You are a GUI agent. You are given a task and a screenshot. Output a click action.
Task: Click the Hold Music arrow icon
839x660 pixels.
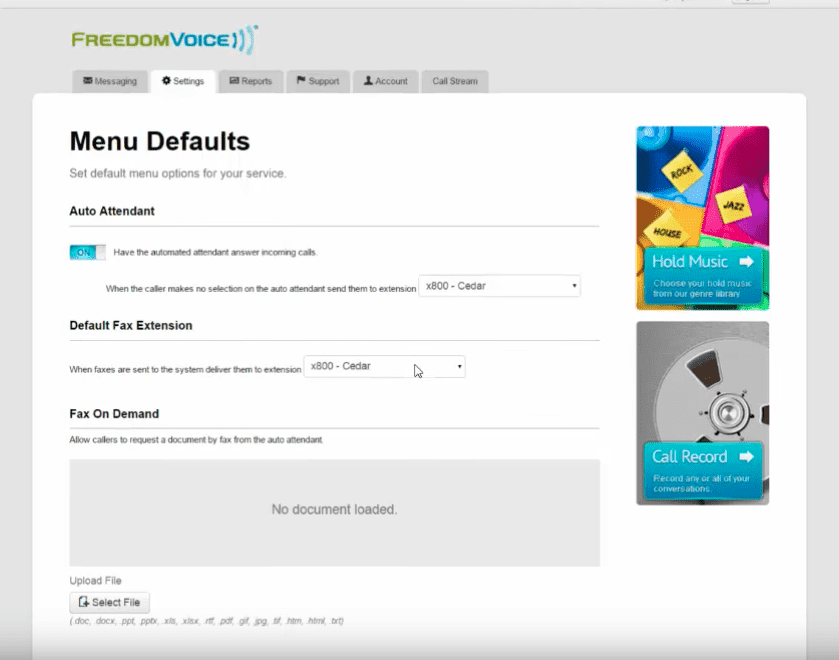tap(746, 262)
